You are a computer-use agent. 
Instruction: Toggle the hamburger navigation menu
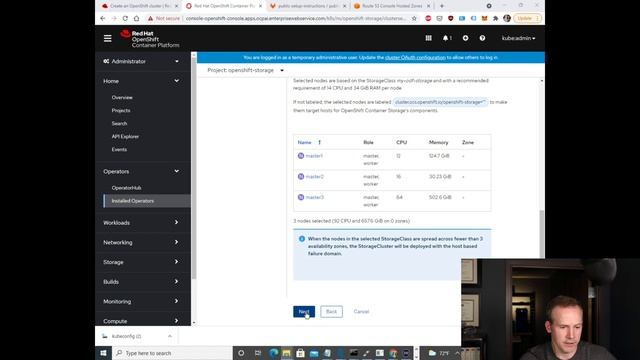pos(107,38)
